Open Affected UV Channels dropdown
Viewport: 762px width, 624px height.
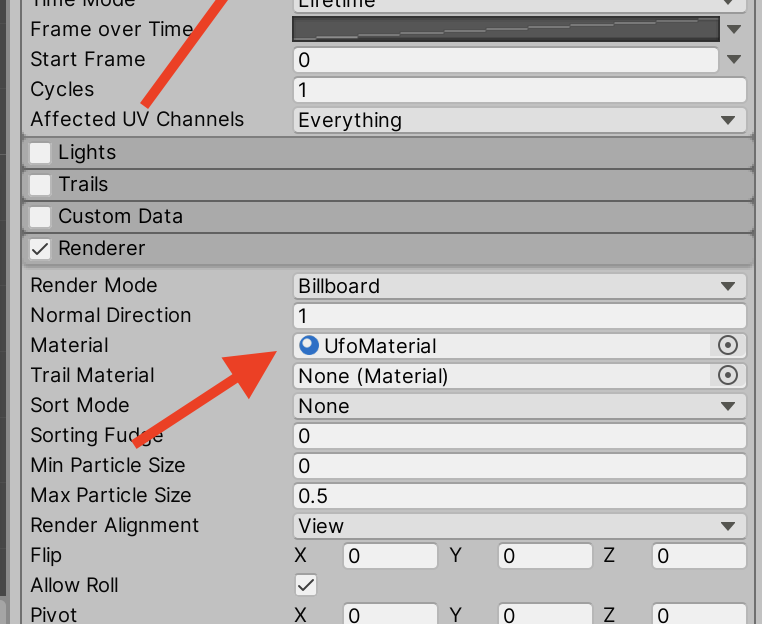(520, 120)
